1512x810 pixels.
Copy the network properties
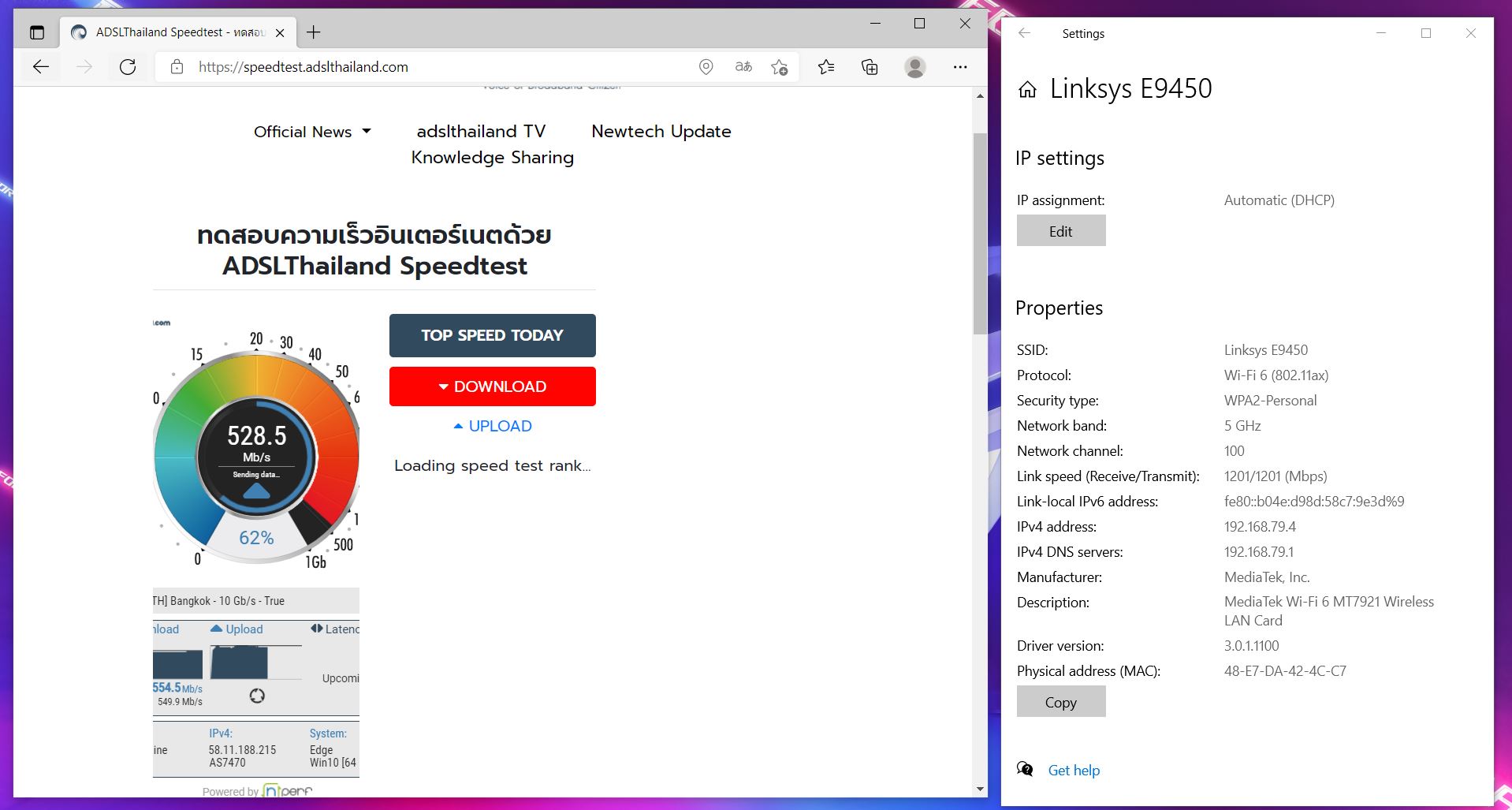pyautogui.click(x=1061, y=702)
